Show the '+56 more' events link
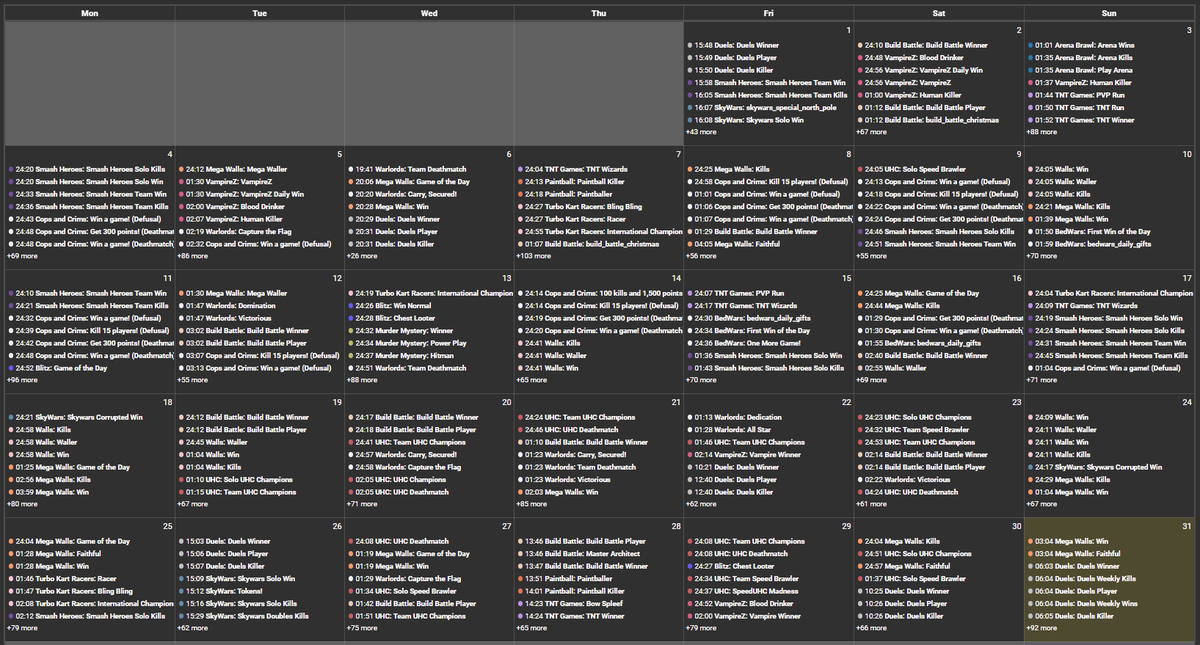Screen dimensions: 1200x645 [700, 256]
